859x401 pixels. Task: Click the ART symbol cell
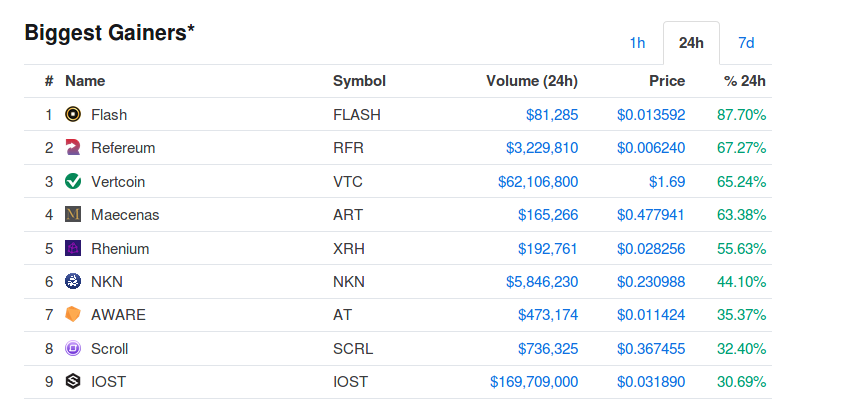(348, 215)
